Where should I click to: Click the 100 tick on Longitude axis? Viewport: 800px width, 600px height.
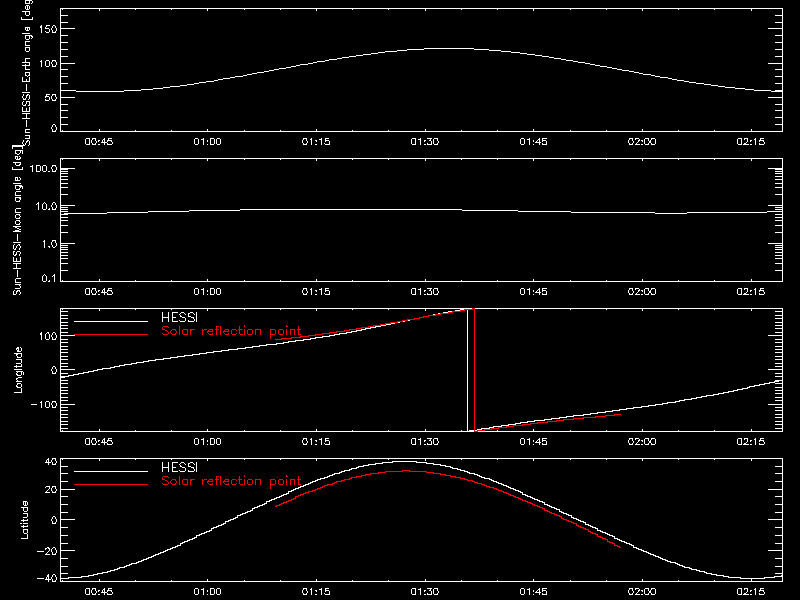48,336
